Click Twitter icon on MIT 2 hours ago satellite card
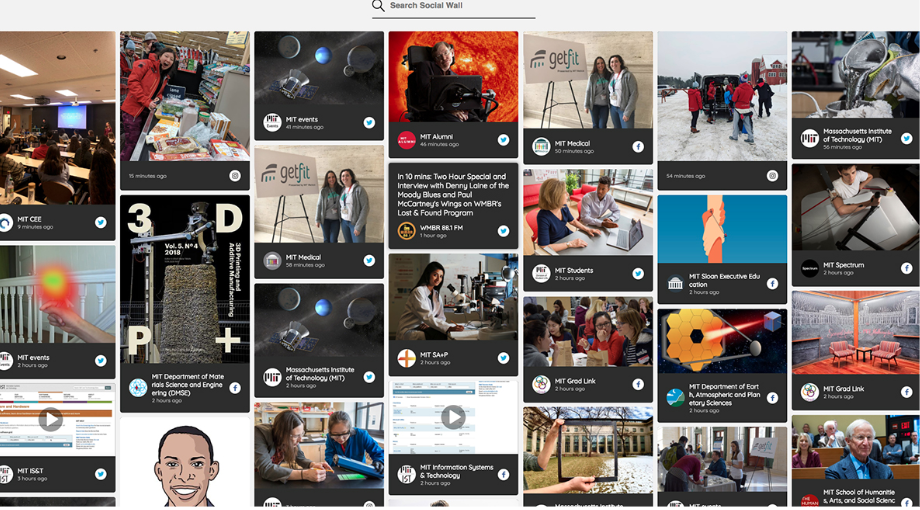920x510 pixels. 369,377
